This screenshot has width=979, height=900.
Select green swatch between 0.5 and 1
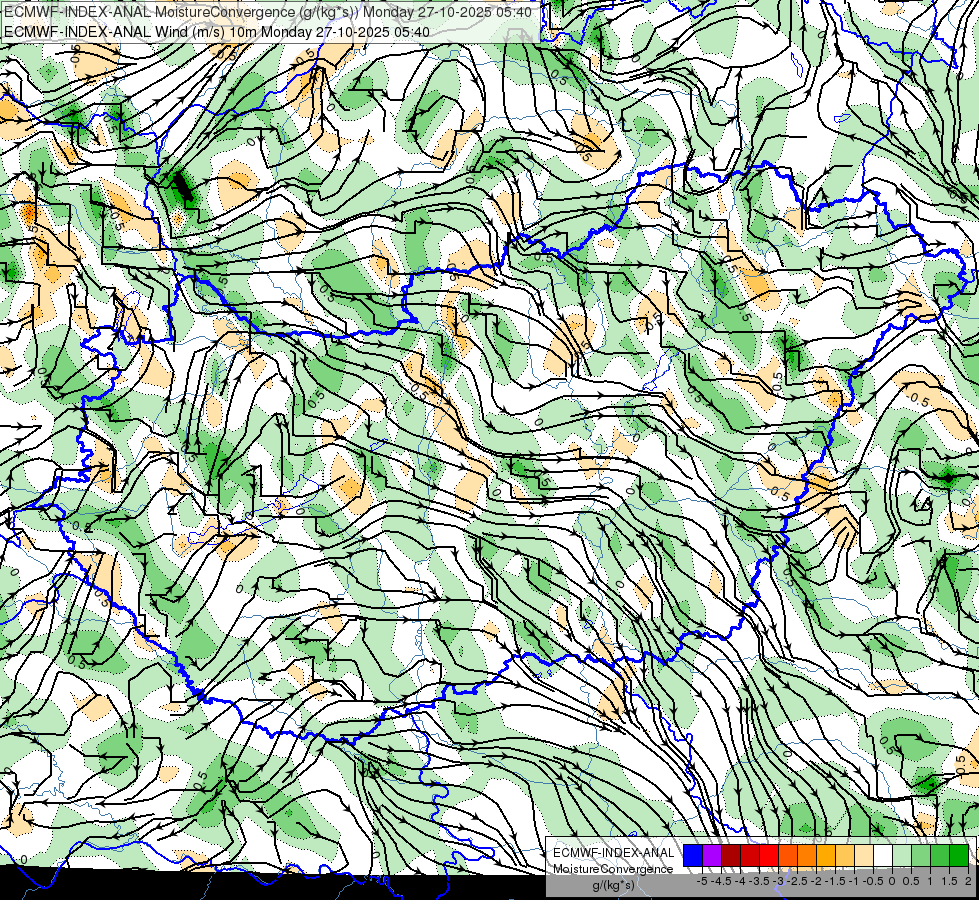(921, 855)
